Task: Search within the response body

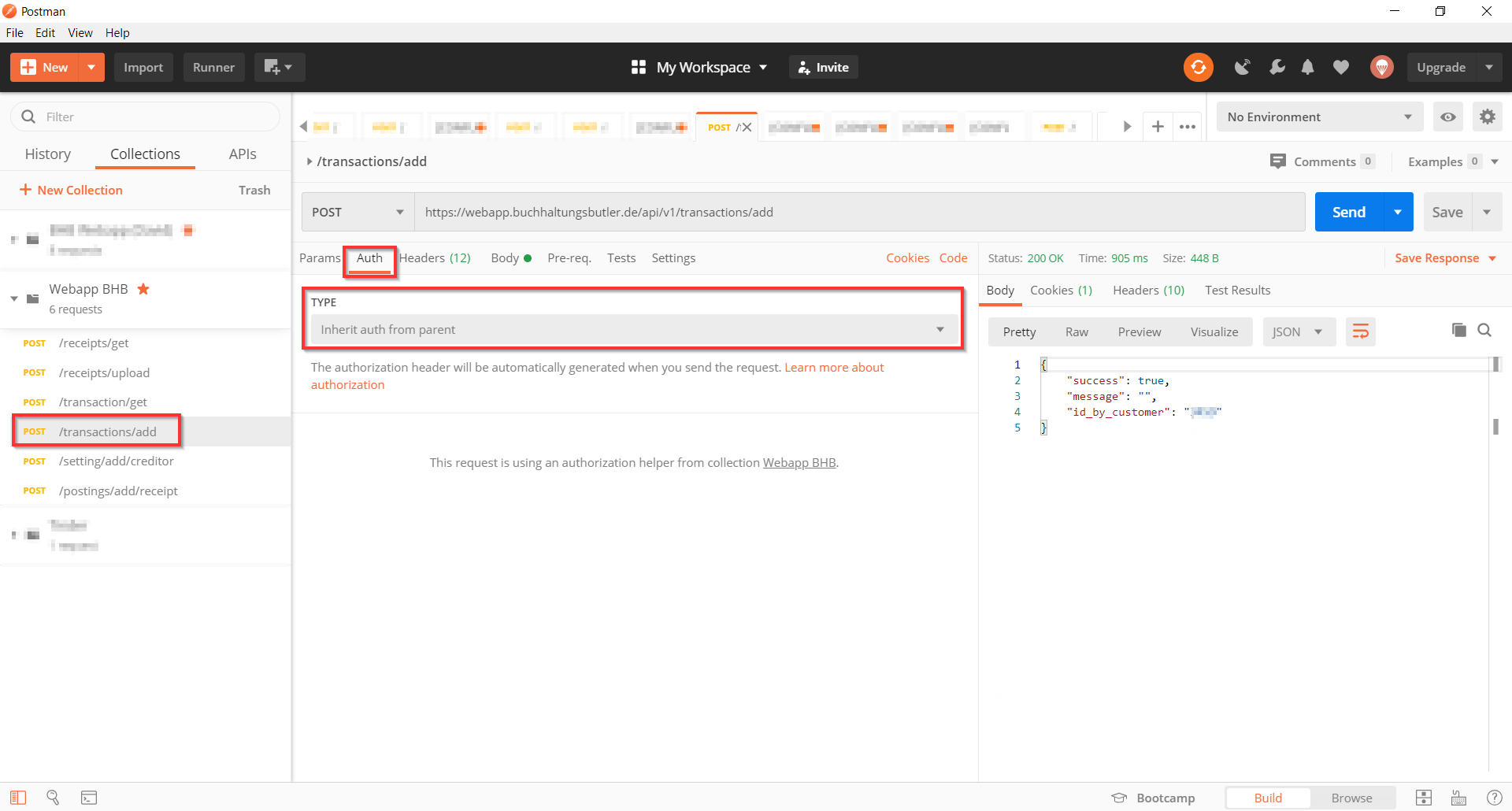Action: (1484, 331)
